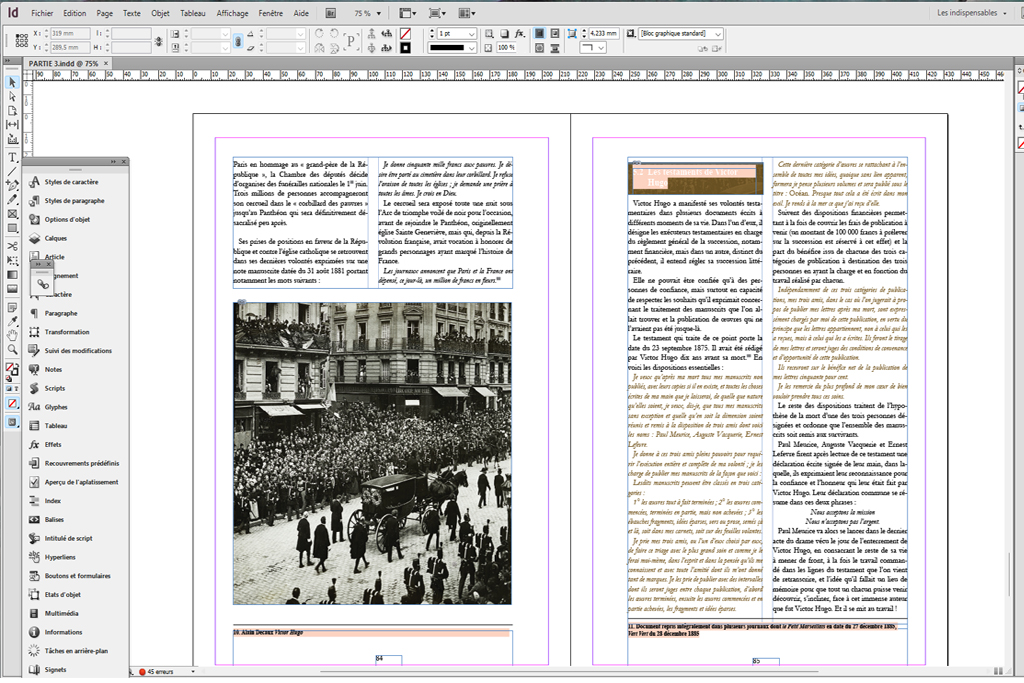This screenshot has height=683, width=1024.
Task: Open the Styles de paragraphe panel
Action: 74,200
